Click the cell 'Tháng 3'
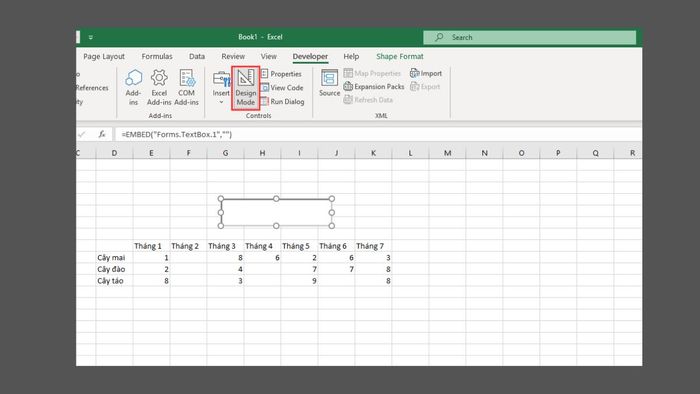This screenshot has height=394, width=700. click(225, 246)
